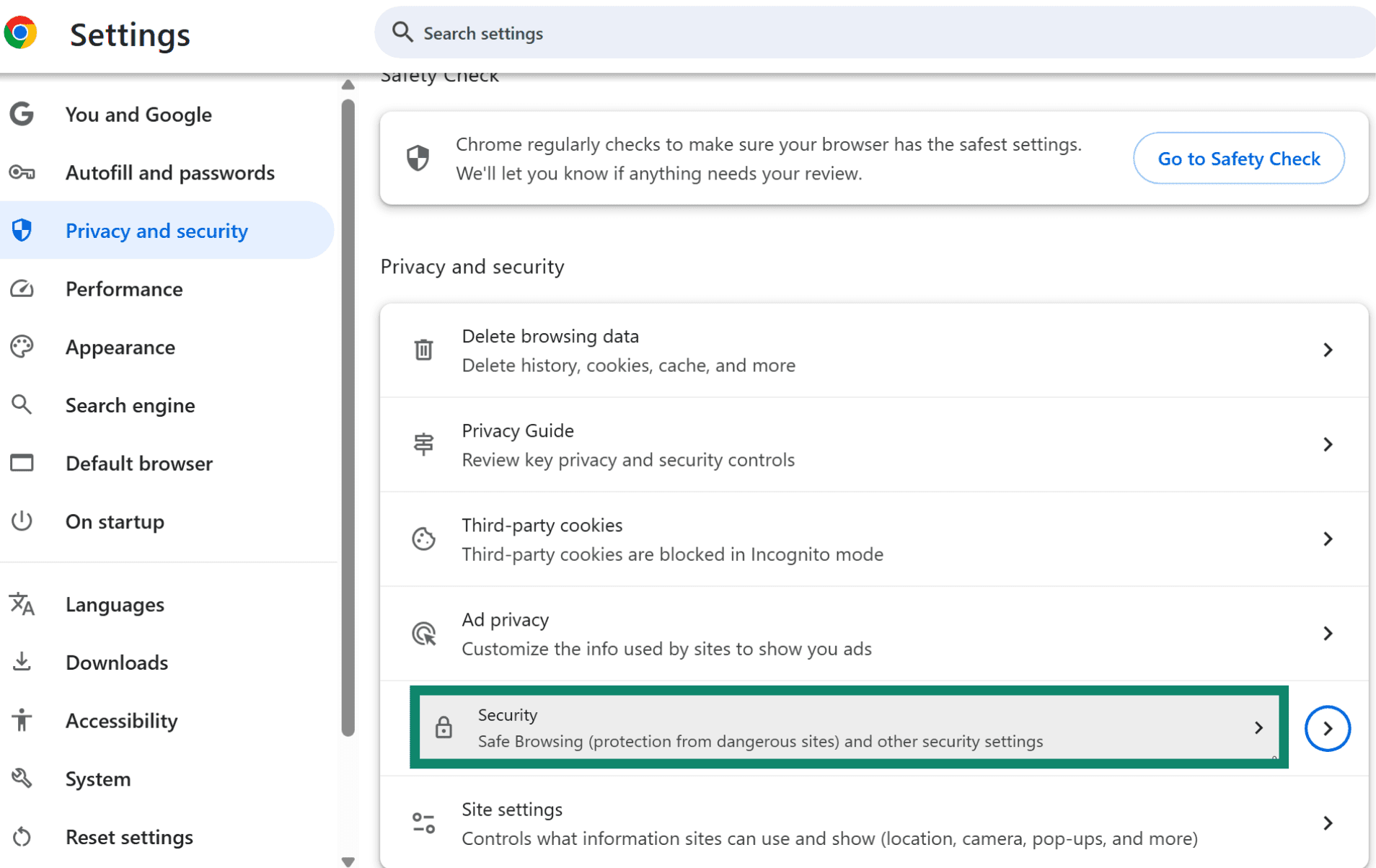Screen dimensions: 1376x868
Task: Click the Appearance palette sidebar icon
Action: (22, 347)
